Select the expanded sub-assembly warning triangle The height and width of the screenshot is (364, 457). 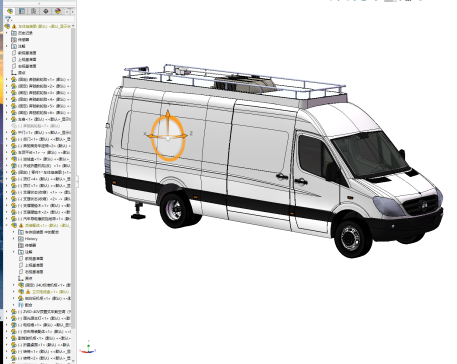pos(21,225)
